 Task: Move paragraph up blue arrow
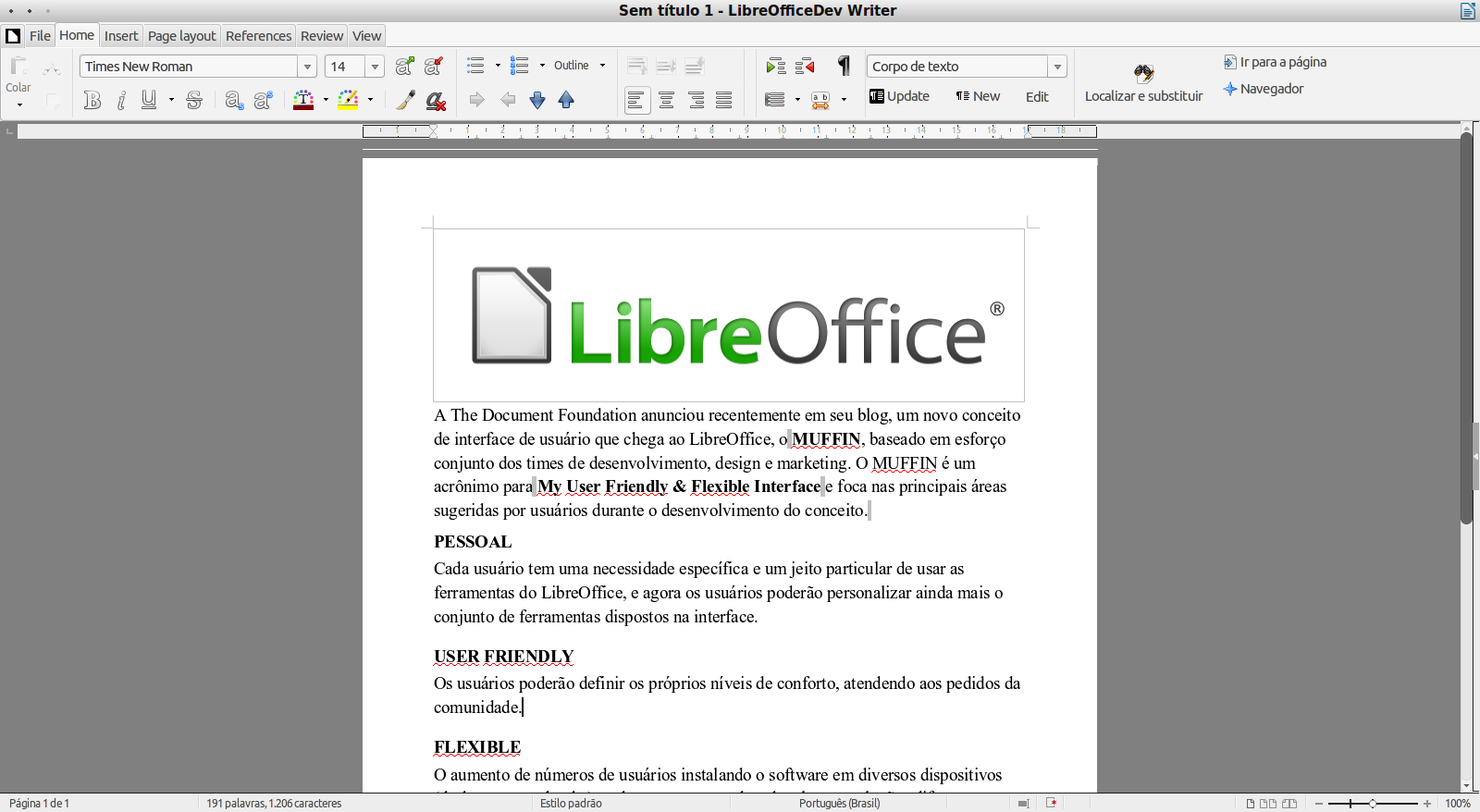567,100
